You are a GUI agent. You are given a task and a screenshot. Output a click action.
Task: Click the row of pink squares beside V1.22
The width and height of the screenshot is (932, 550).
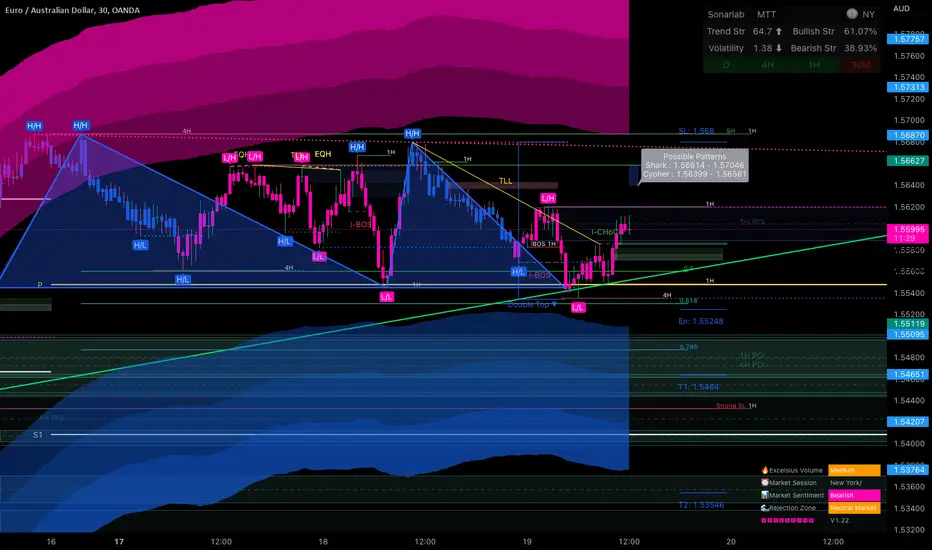[788, 520]
